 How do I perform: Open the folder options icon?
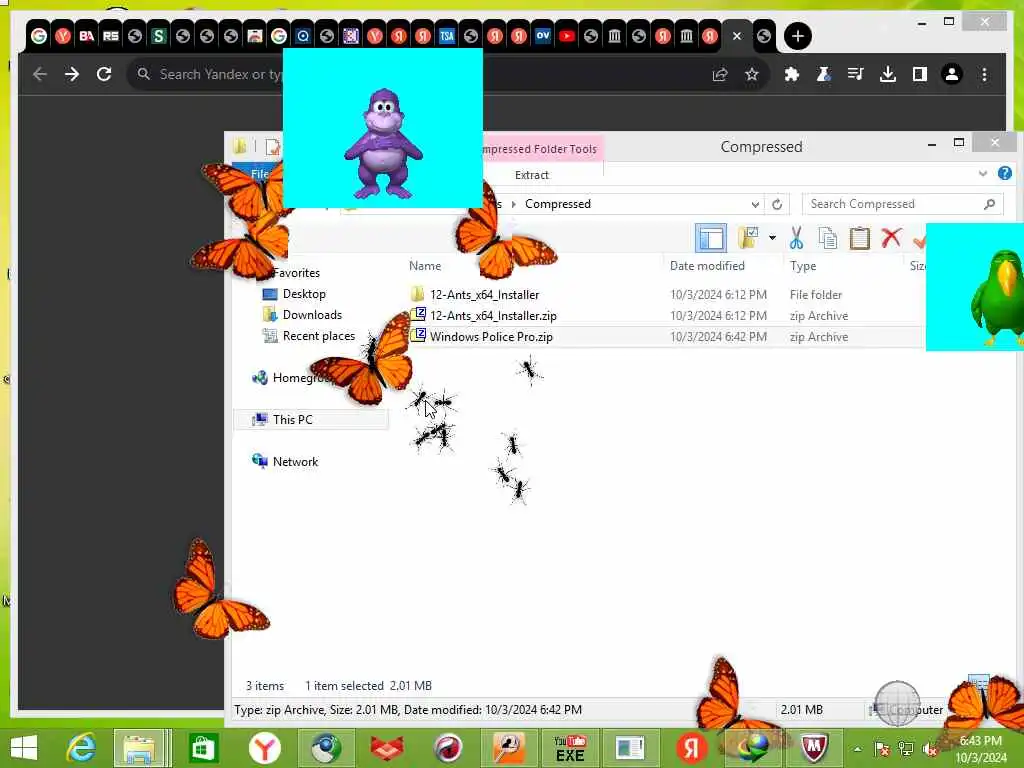coord(748,238)
